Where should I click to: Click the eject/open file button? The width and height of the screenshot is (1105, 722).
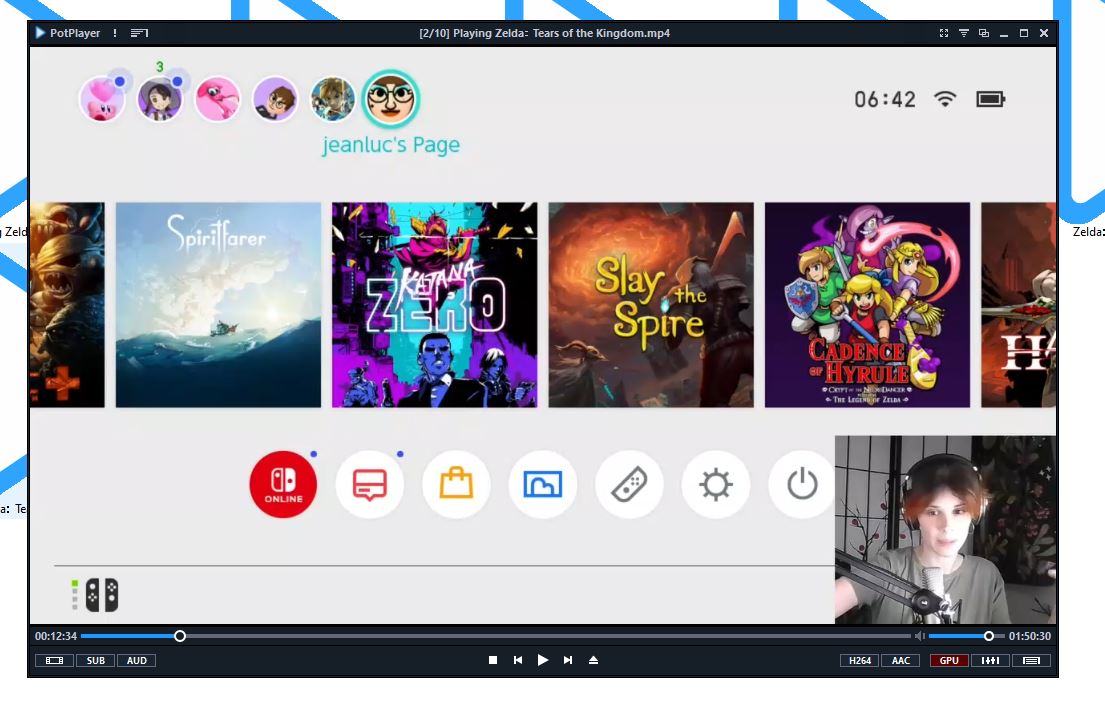[x=593, y=660]
